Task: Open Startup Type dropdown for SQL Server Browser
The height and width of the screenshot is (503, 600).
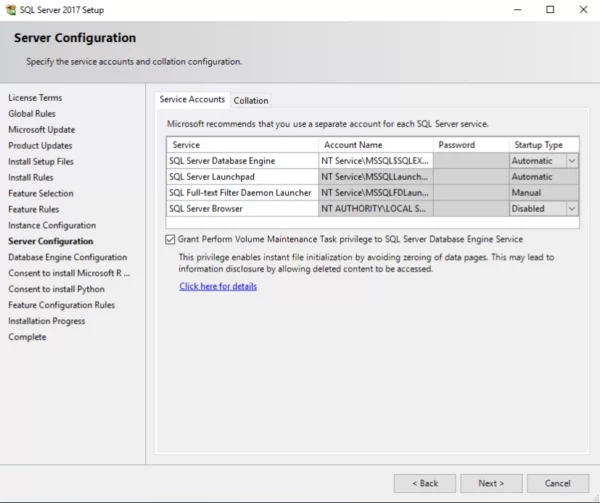Action: 572,209
